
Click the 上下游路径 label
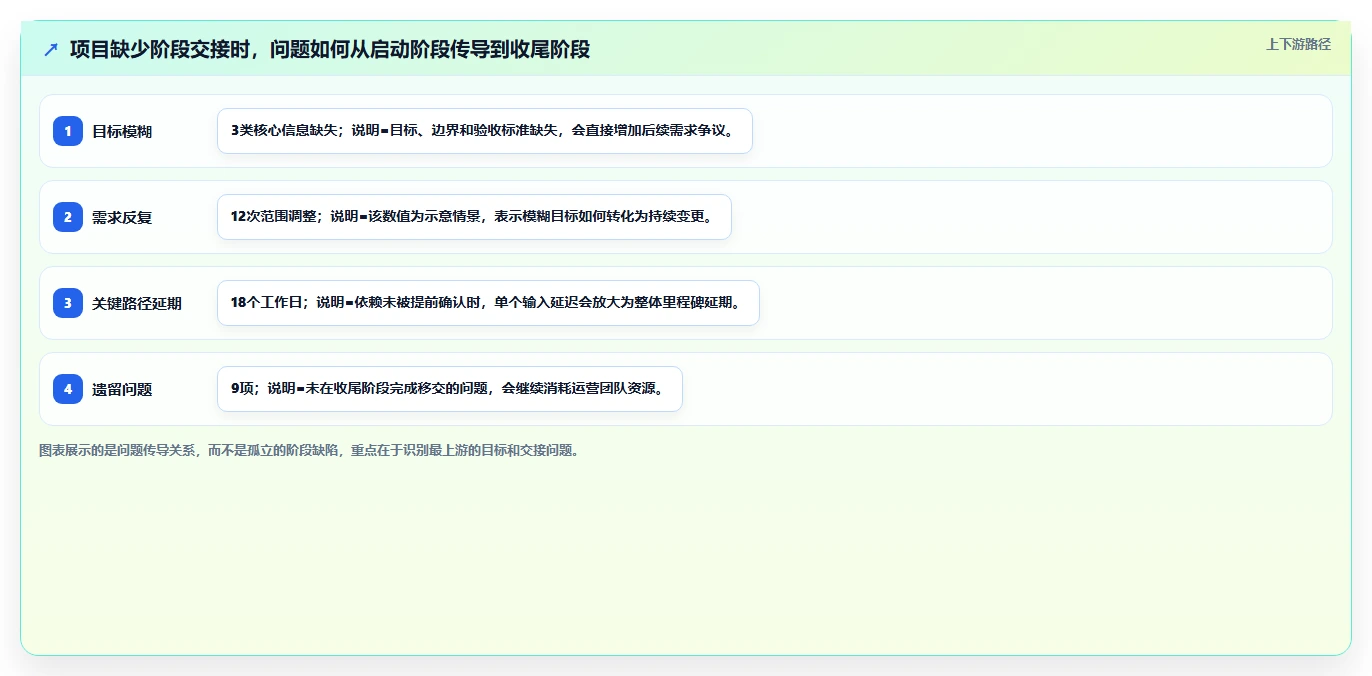1298,44
